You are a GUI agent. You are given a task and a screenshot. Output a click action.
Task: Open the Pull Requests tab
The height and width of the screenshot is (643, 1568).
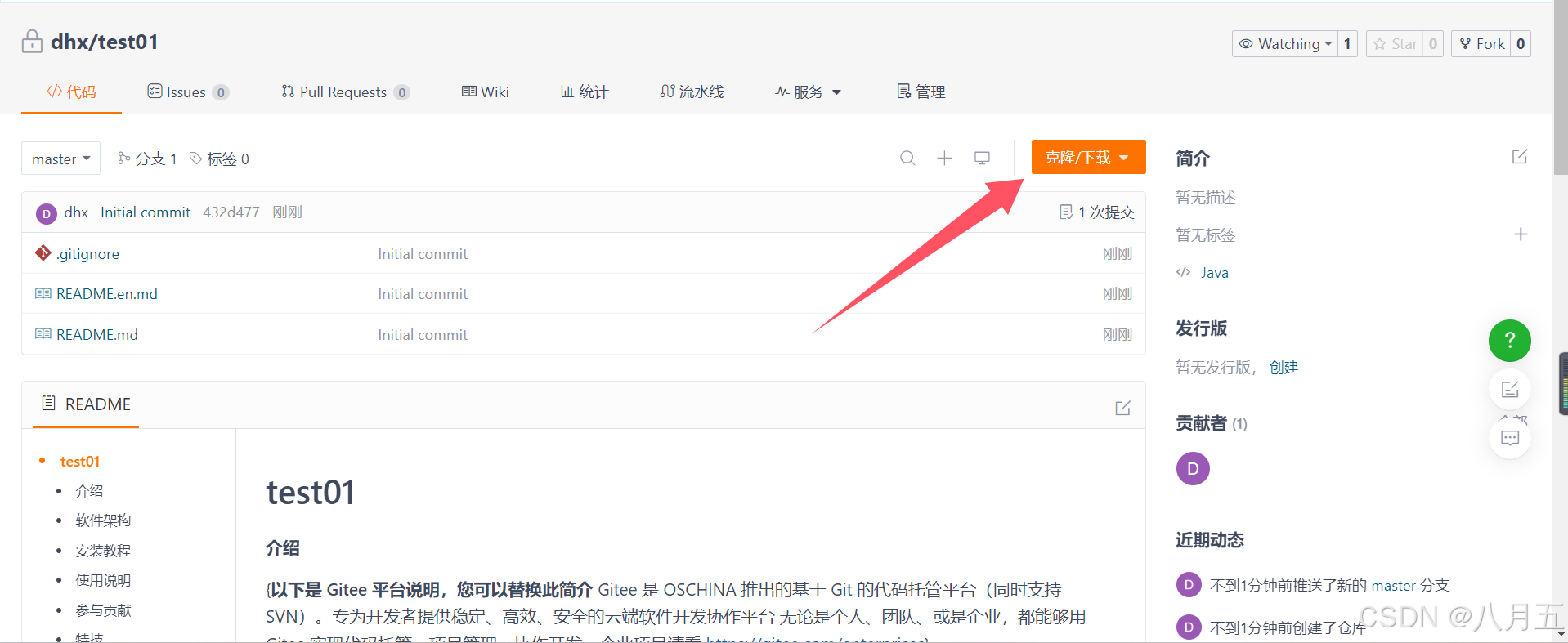tap(345, 92)
